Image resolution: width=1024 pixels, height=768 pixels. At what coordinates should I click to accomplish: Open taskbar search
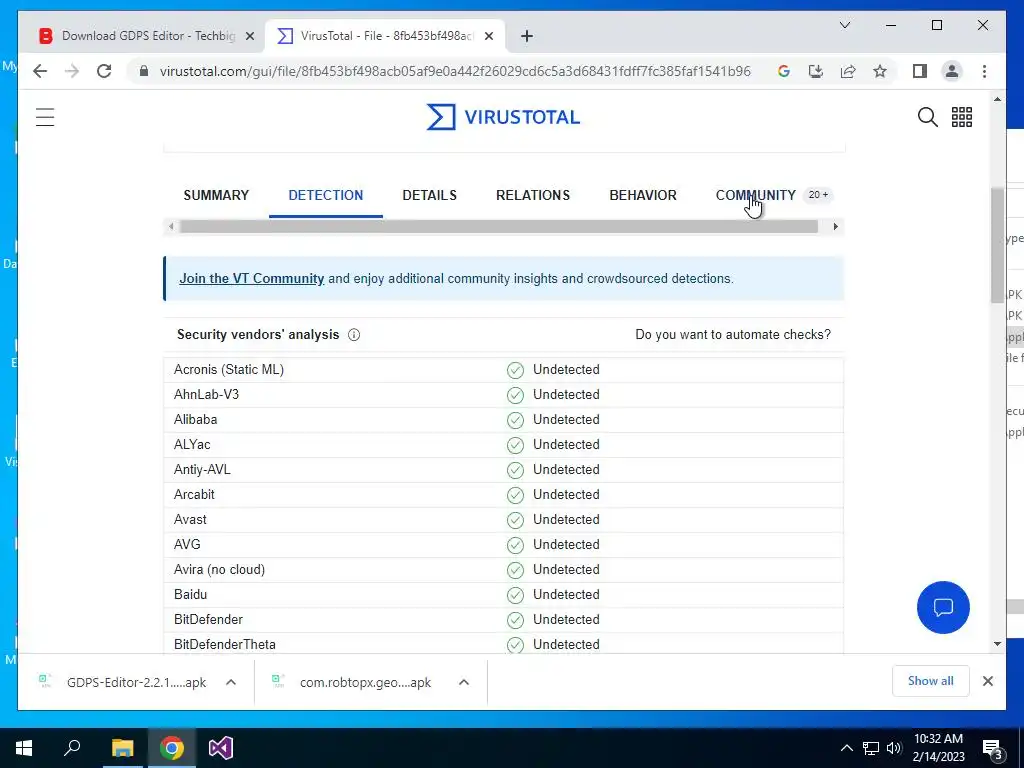point(72,748)
